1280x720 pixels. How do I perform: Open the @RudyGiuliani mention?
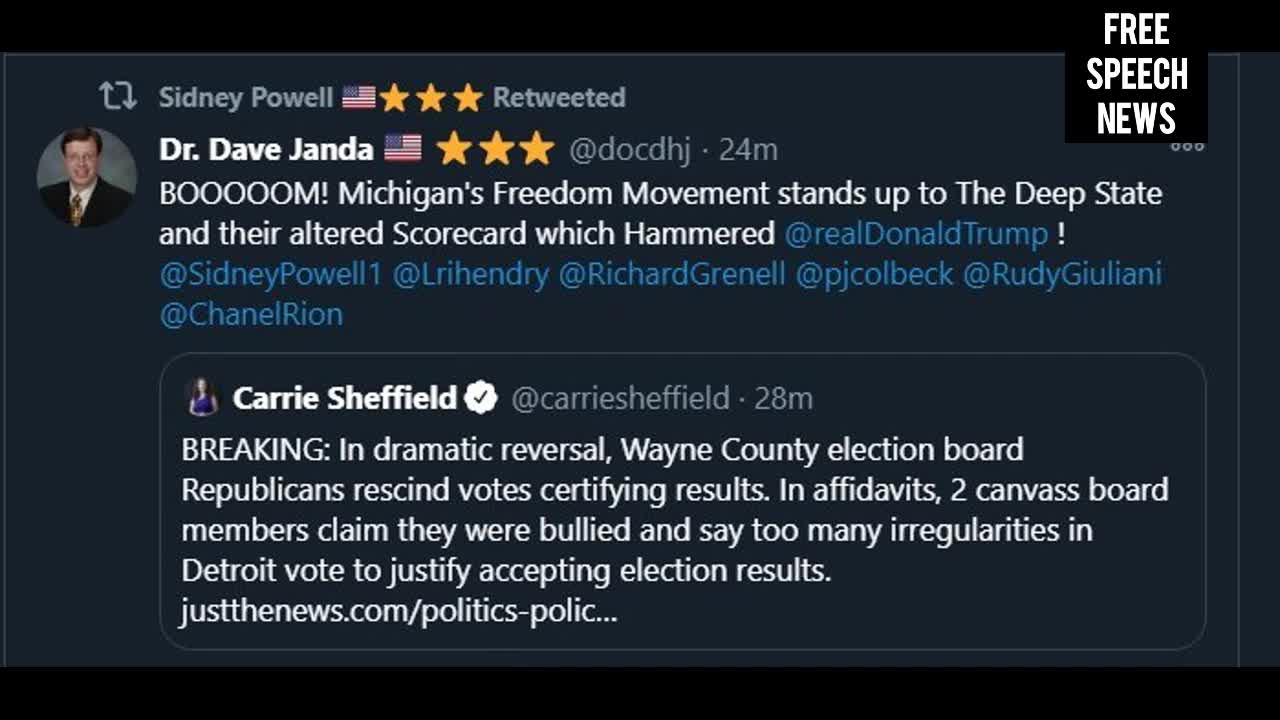coord(1062,274)
